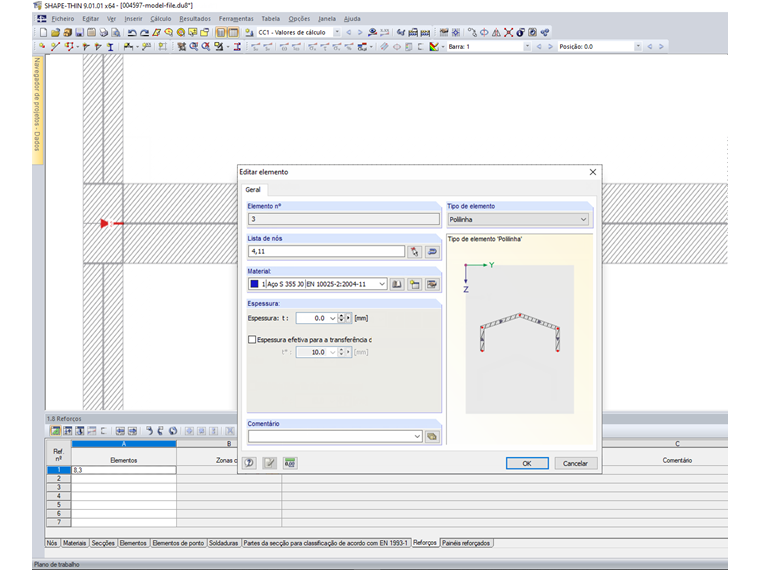Click the comment picker icon beside Comentário

coord(432,437)
